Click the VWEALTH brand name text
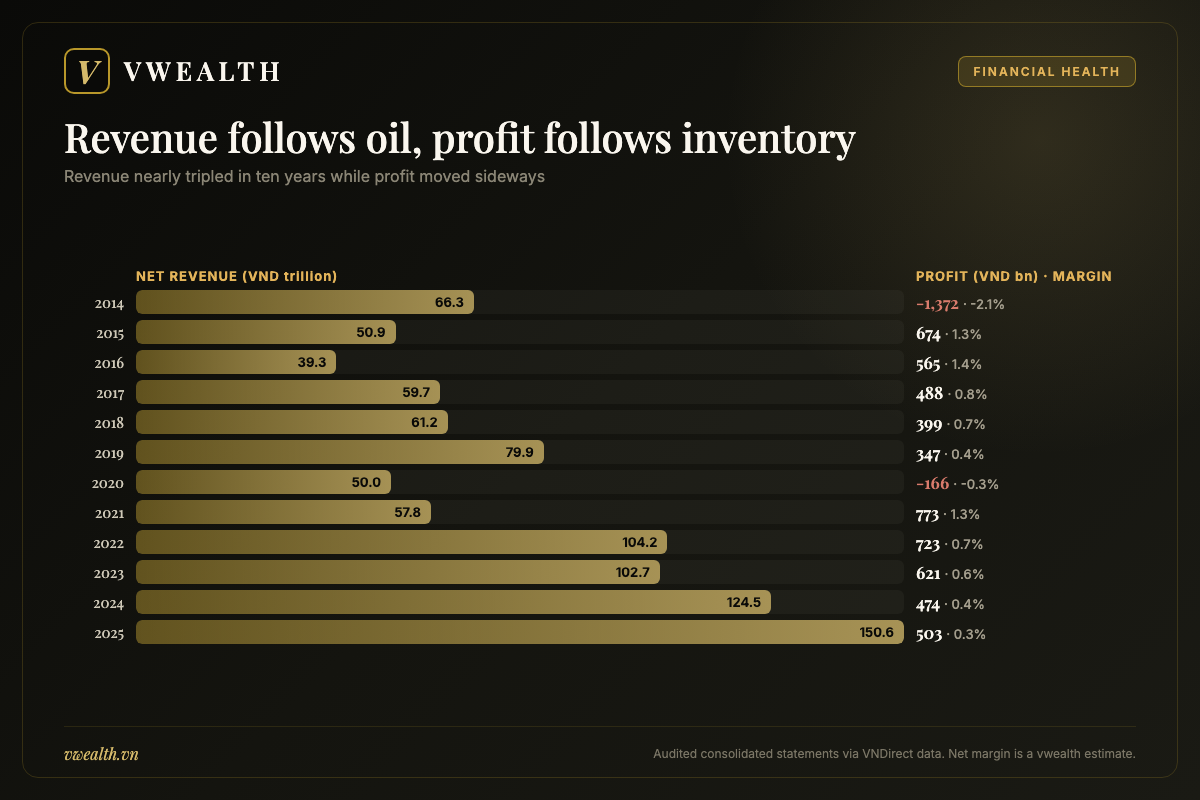1200x800 pixels. click(201, 71)
